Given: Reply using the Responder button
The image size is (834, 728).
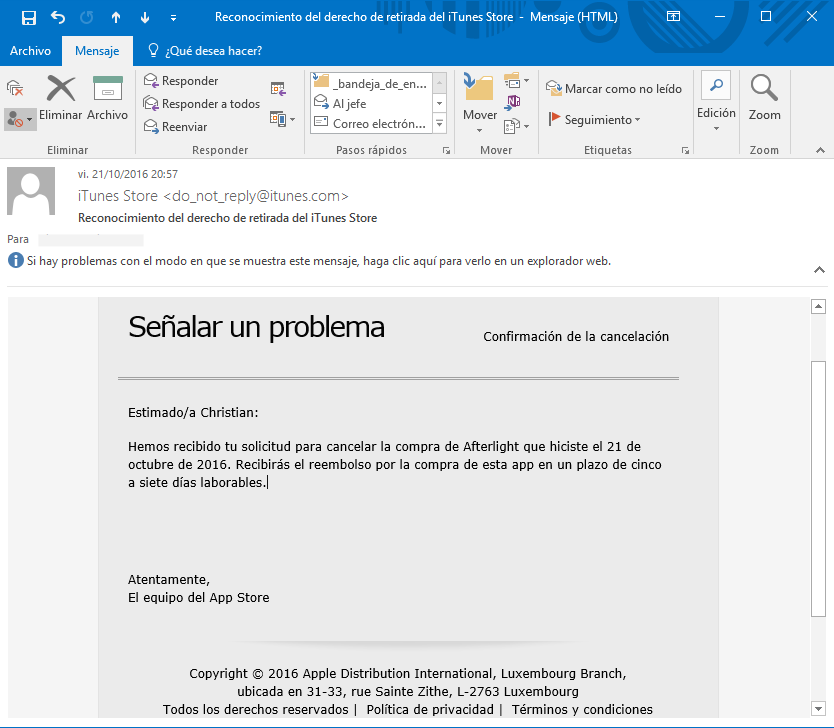Looking at the screenshot, I should (181, 81).
